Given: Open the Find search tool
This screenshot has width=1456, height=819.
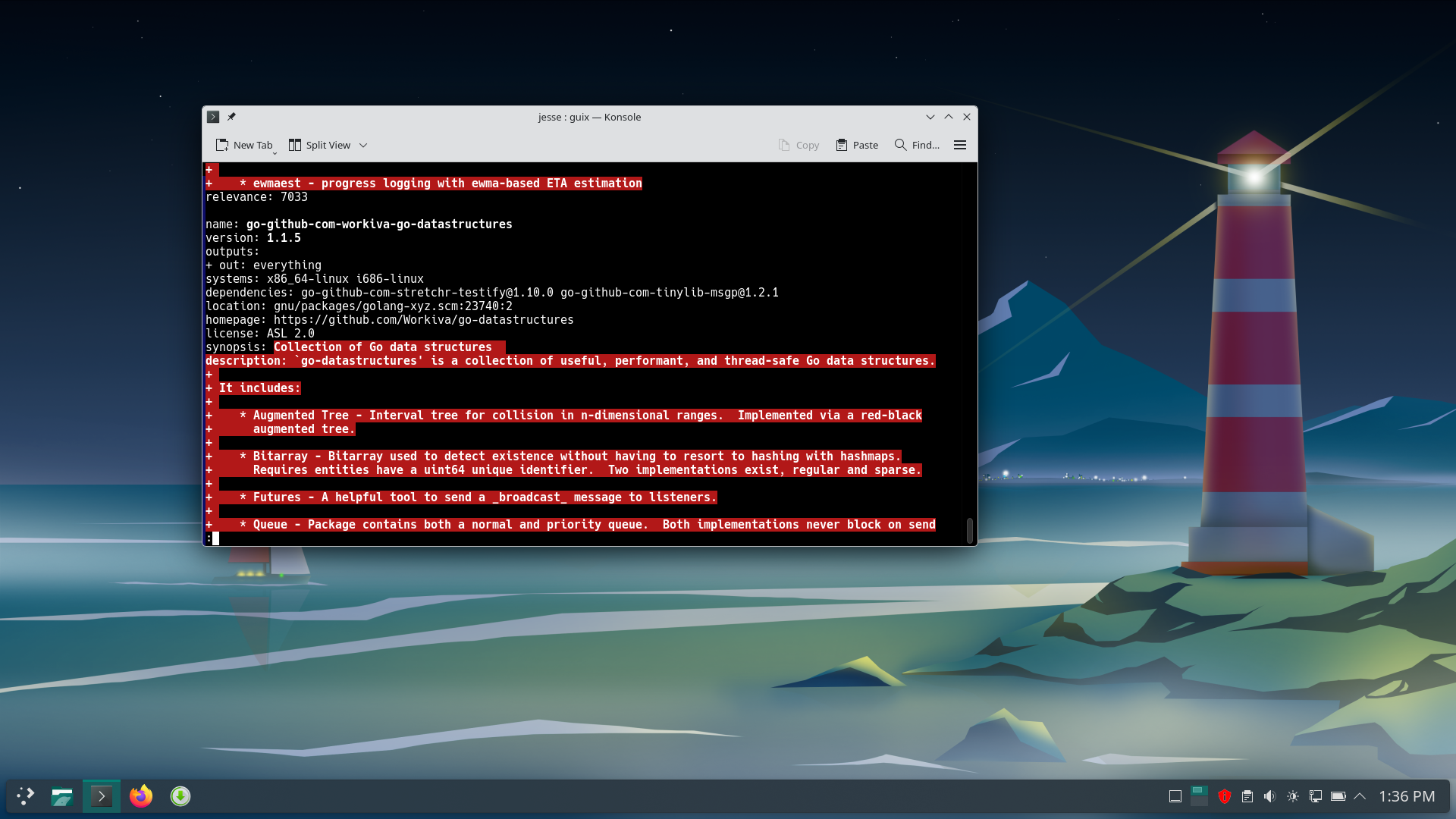Looking at the screenshot, I should [917, 145].
